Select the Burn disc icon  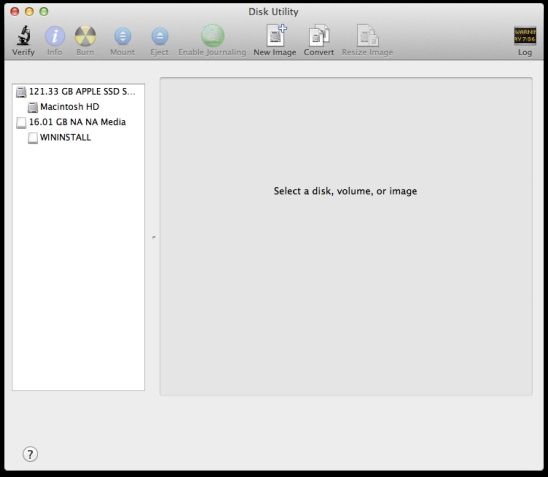[85, 36]
